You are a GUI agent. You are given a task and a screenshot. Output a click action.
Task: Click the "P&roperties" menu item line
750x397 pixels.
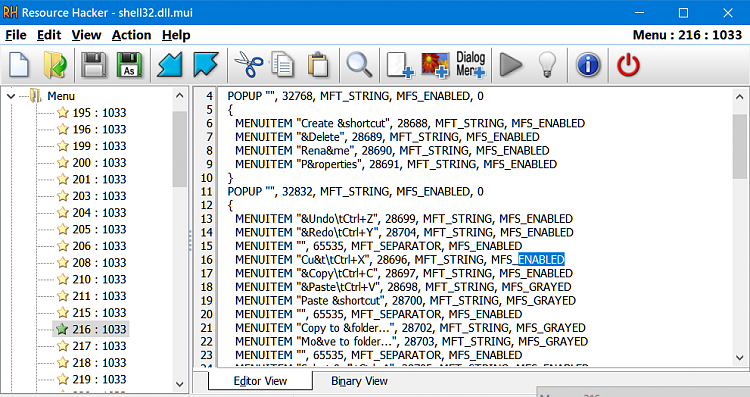pyautogui.click(x=396, y=164)
